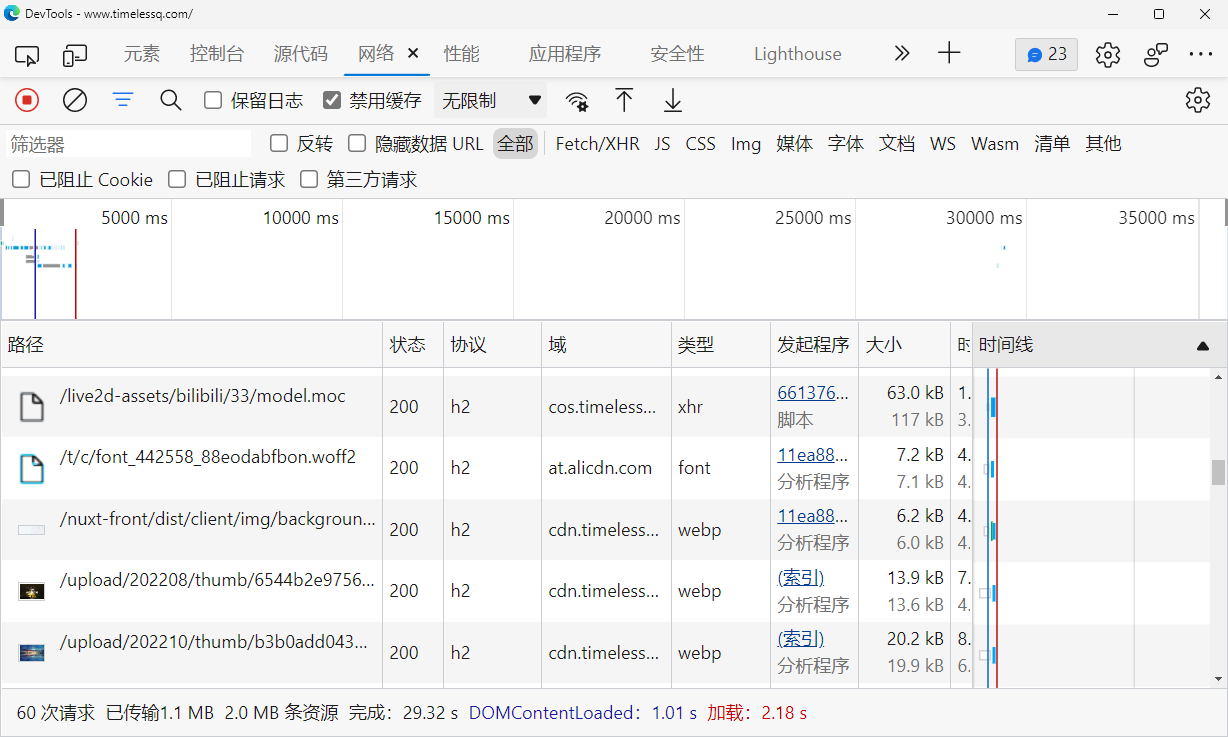Focus the 筛选器 filter input
This screenshot has width=1228, height=737.
(128, 144)
